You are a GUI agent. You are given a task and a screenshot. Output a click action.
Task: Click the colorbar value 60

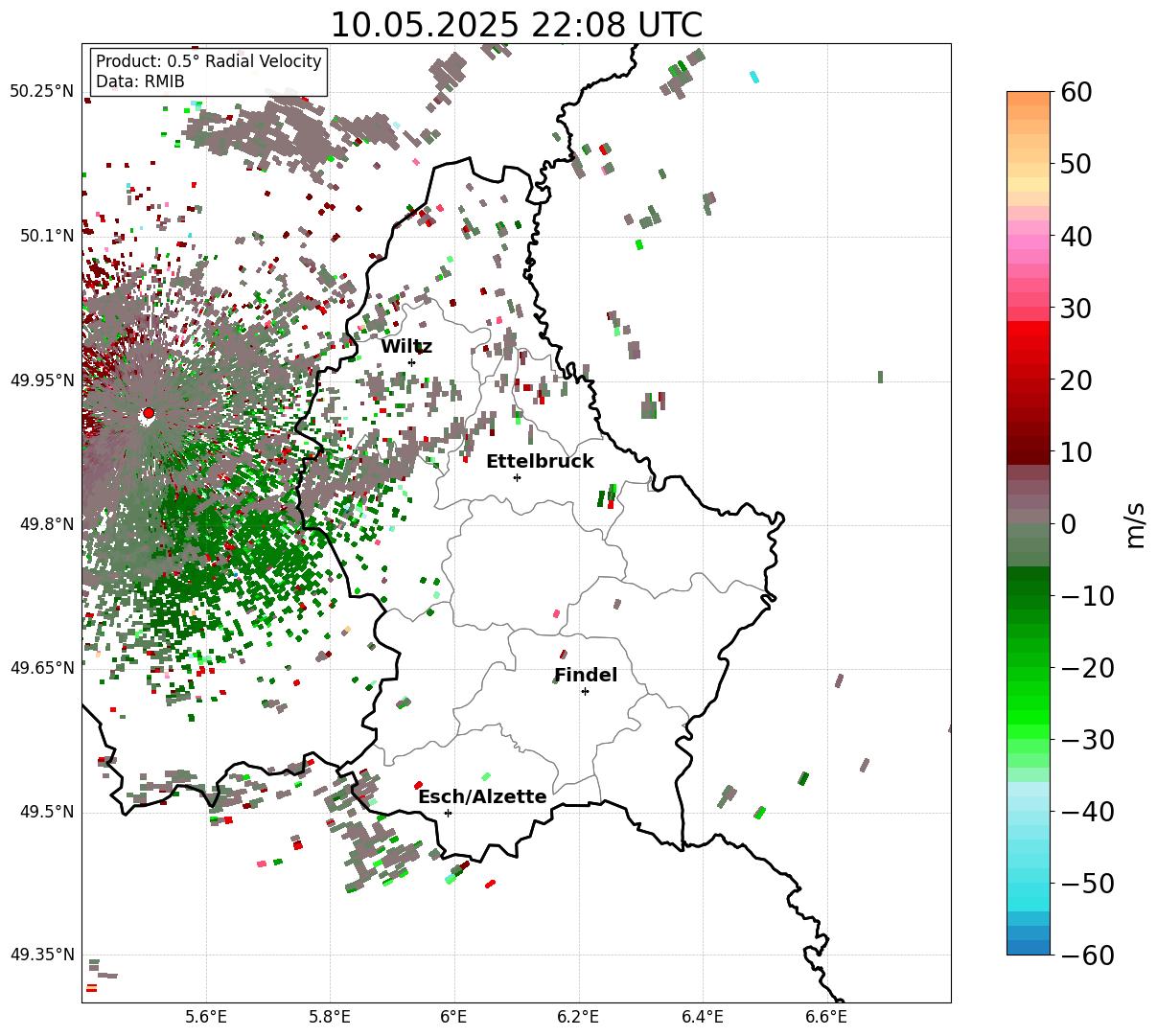tap(1076, 92)
